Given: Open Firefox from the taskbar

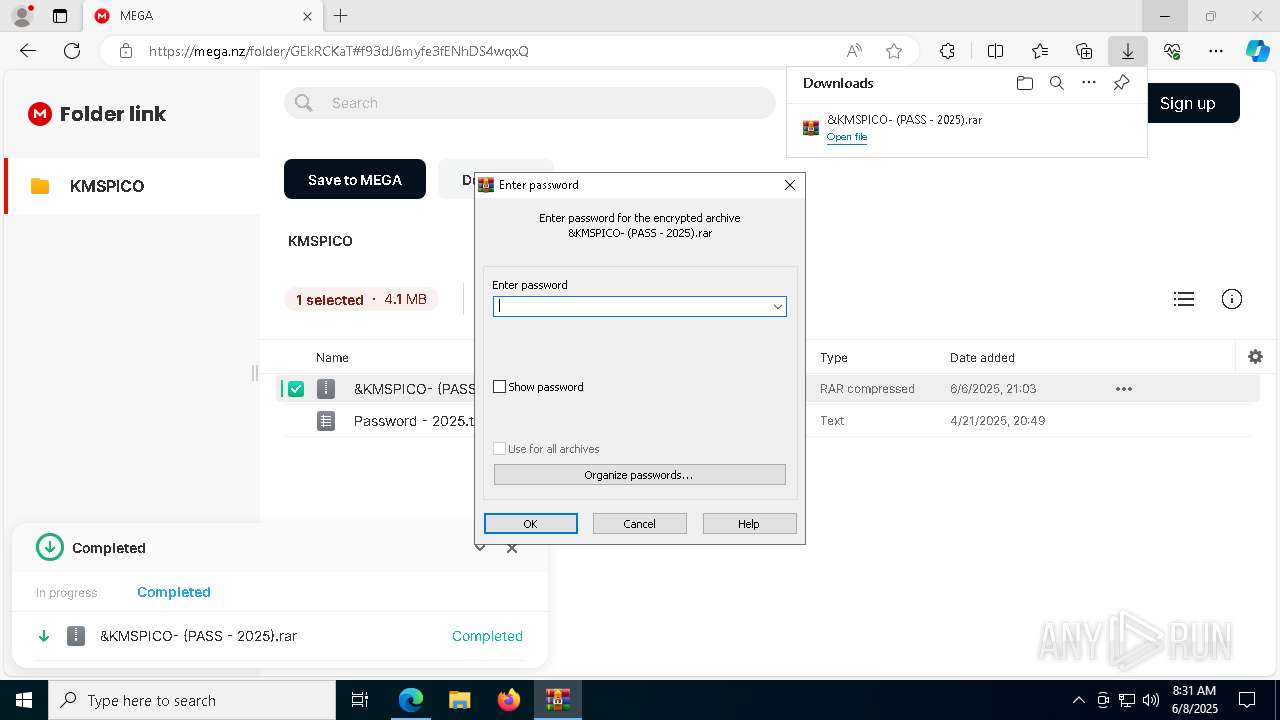Looking at the screenshot, I should click(509, 700).
